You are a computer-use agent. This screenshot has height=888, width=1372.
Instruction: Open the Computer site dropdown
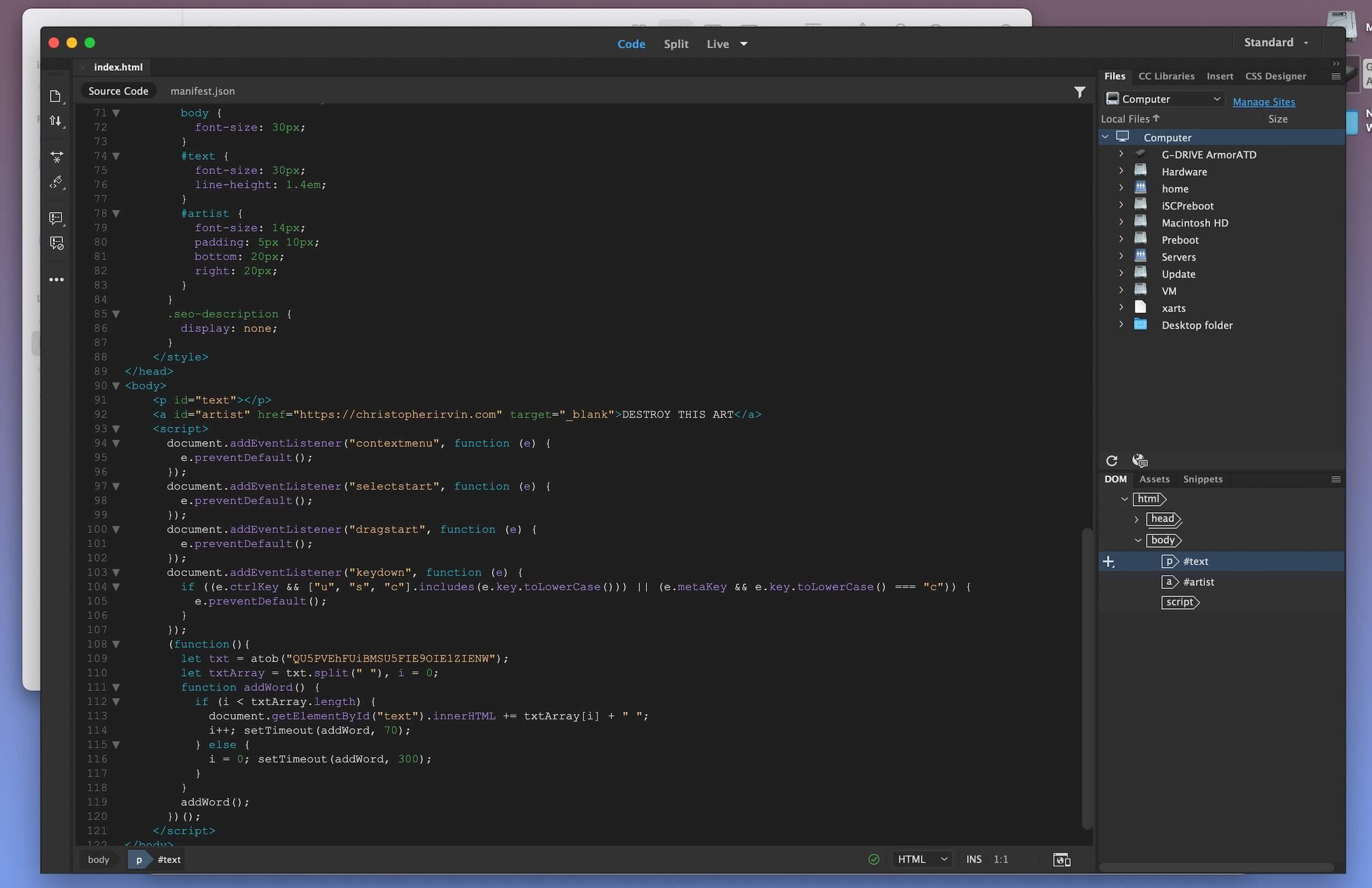pyautogui.click(x=1163, y=99)
